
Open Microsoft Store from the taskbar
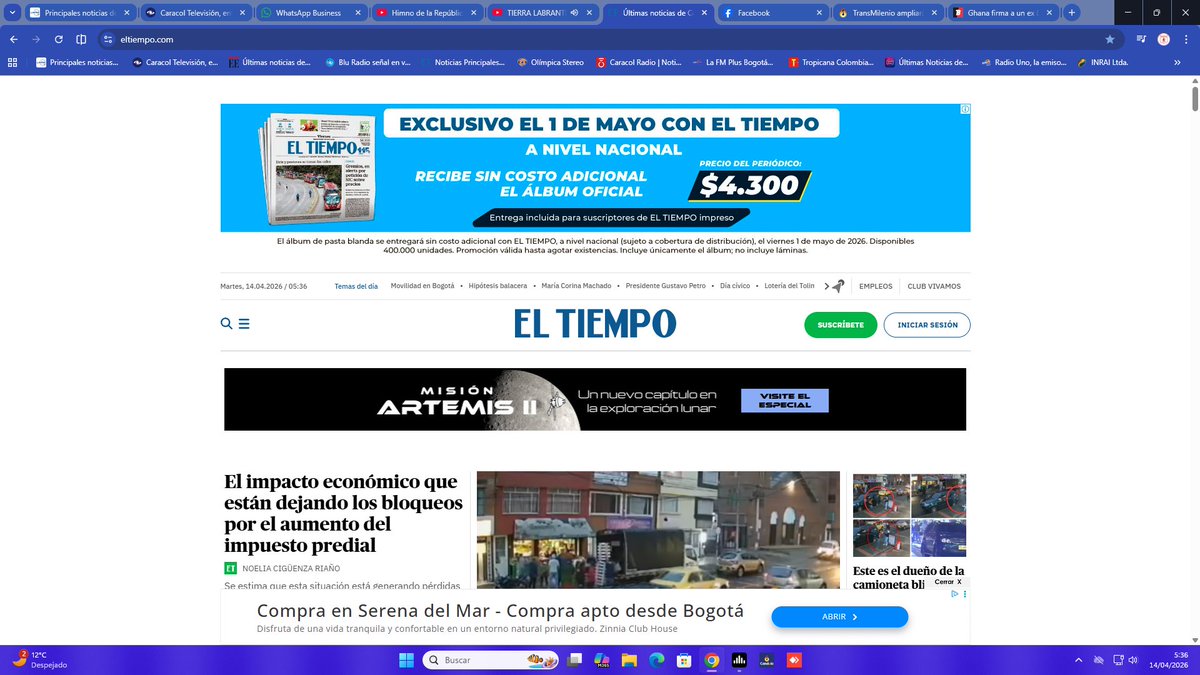coord(684,660)
